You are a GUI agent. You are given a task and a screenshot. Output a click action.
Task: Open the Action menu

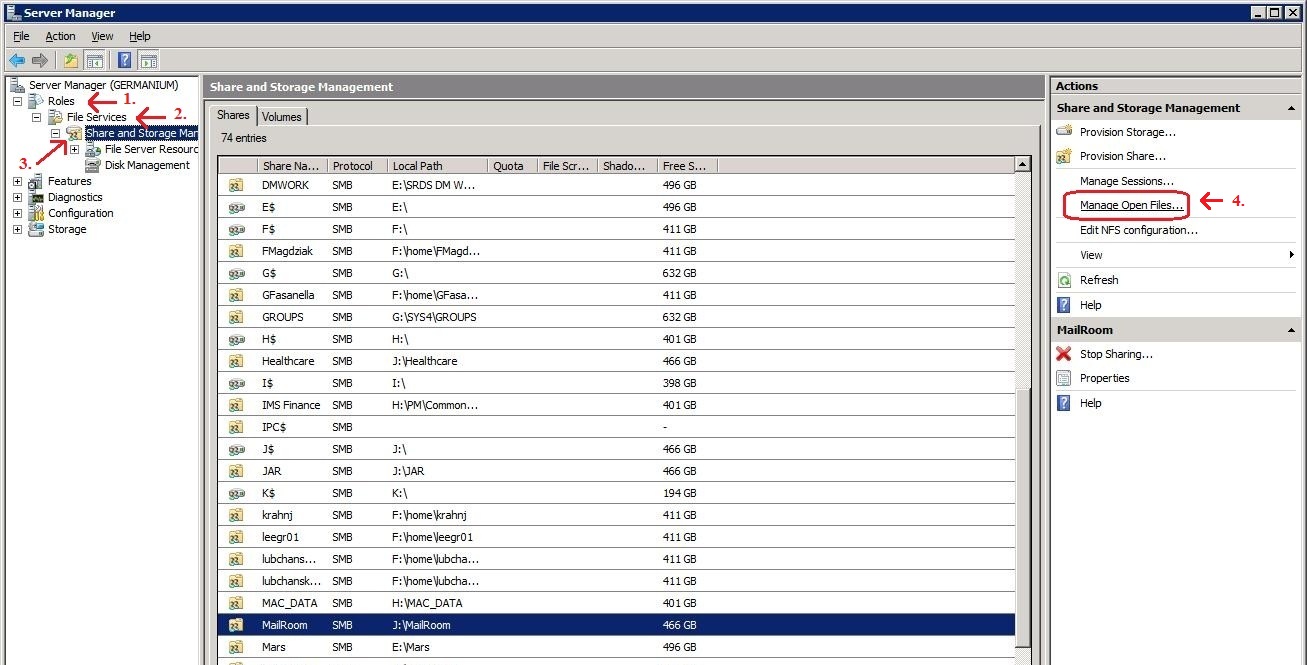point(60,36)
